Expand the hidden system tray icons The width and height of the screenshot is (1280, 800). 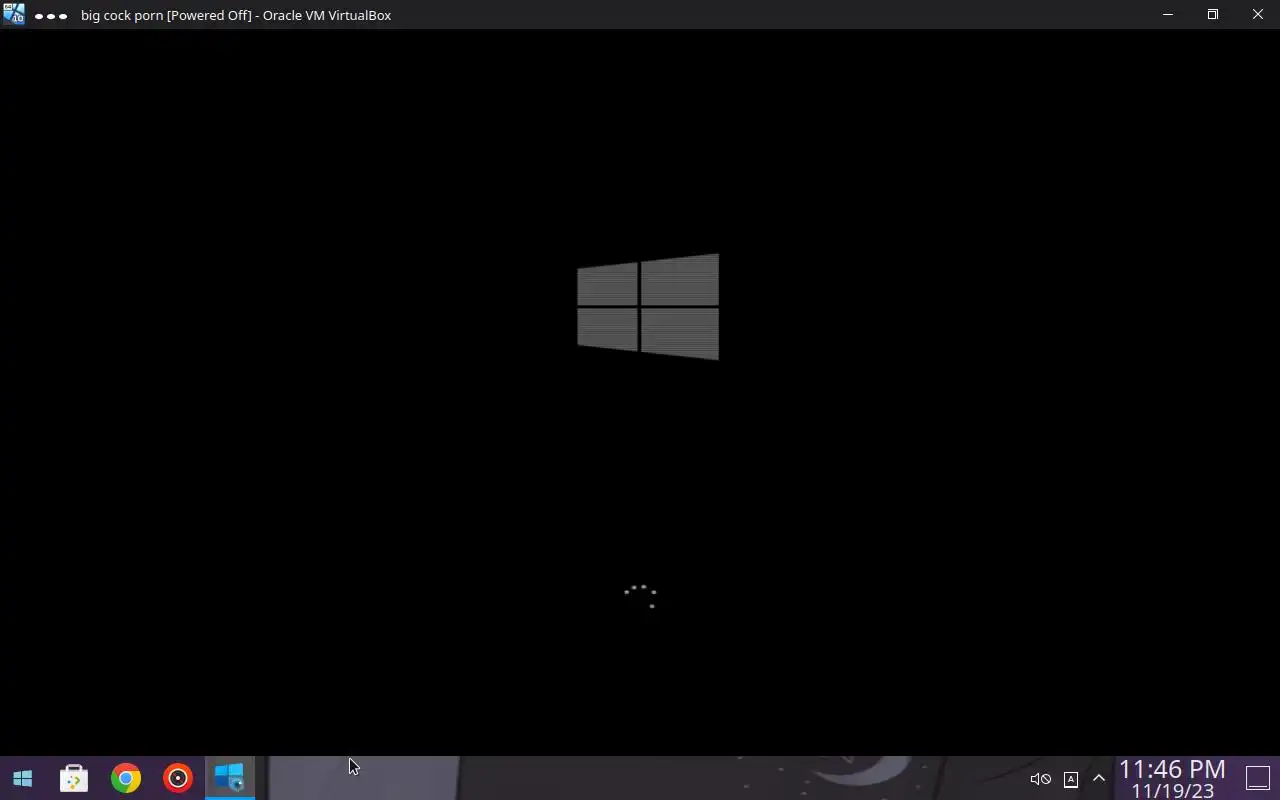(1099, 779)
